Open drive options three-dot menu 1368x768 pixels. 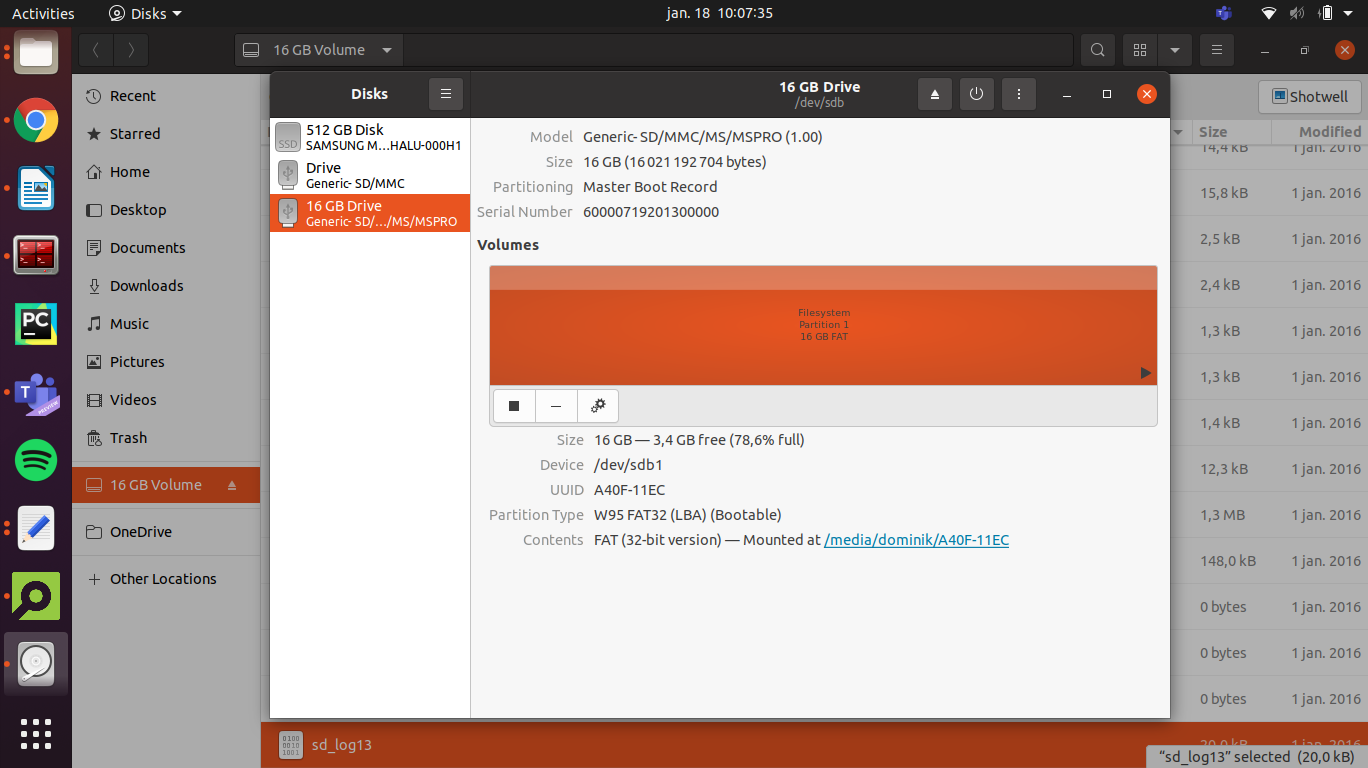pyautogui.click(x=1018, y=94)
